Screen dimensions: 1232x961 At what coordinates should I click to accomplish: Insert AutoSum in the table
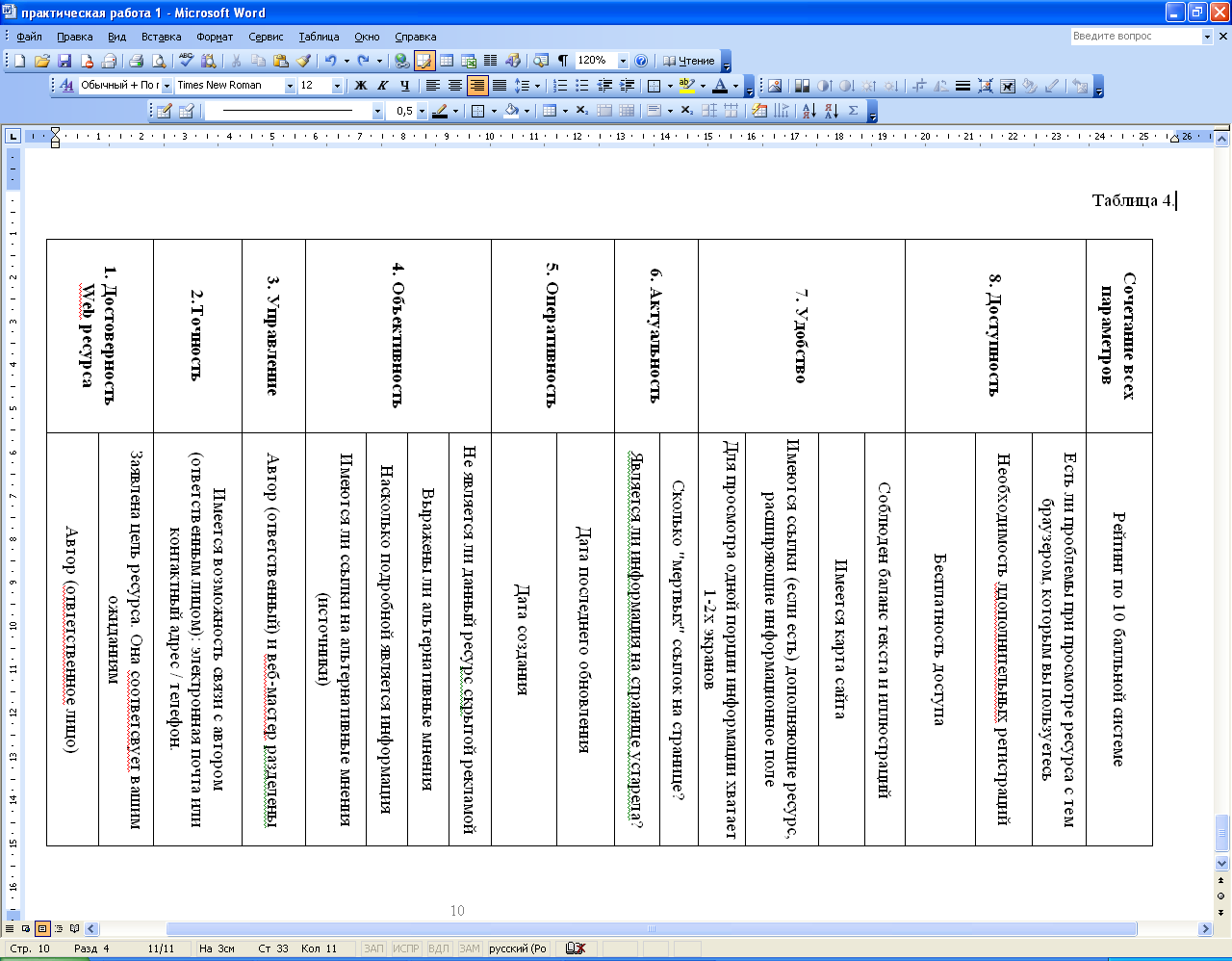tap(854, 111)
